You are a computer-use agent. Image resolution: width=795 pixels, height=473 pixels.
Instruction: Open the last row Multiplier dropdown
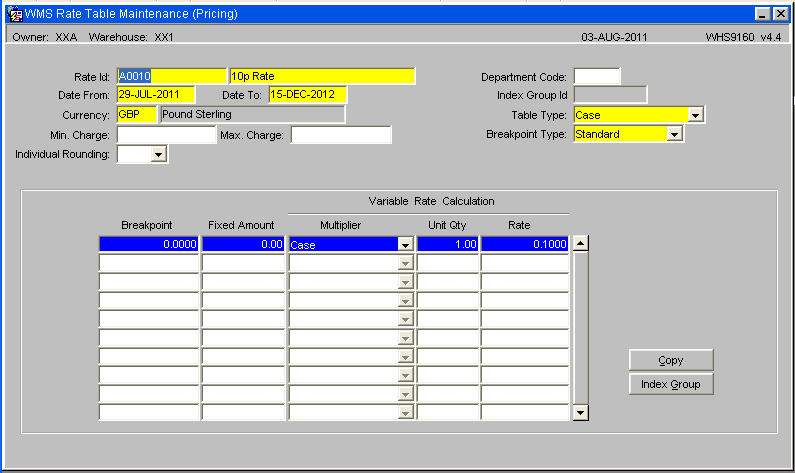point(405,413)
